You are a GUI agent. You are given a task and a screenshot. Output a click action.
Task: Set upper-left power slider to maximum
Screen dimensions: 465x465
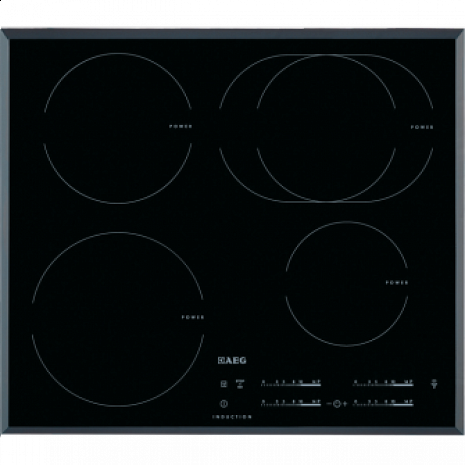(317, 382)
